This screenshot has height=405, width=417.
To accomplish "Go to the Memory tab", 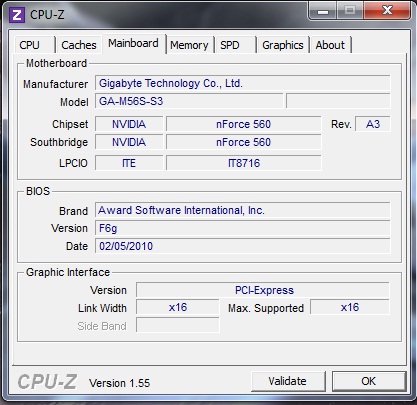I will click(x=189, y=45).
